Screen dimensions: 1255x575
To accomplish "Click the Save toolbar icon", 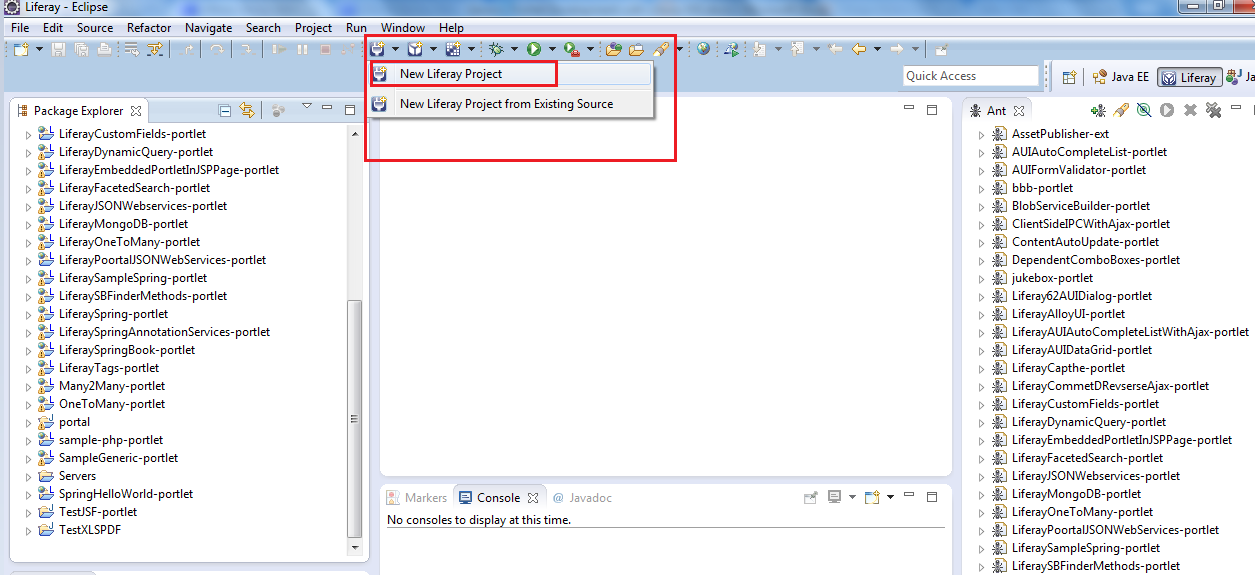I will coord(58,48).
